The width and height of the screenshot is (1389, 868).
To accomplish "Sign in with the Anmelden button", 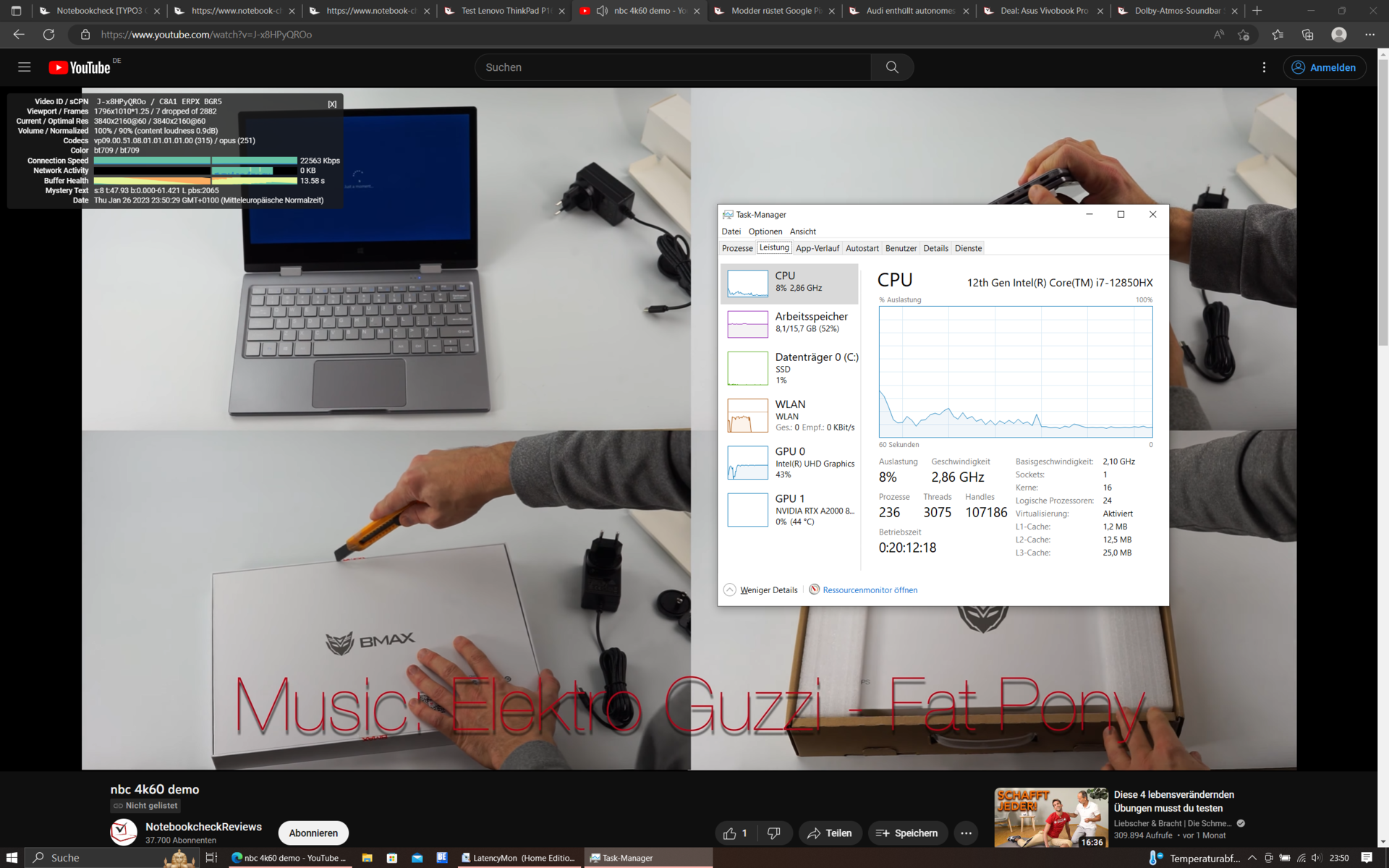I will click(x=1325, y=67).
